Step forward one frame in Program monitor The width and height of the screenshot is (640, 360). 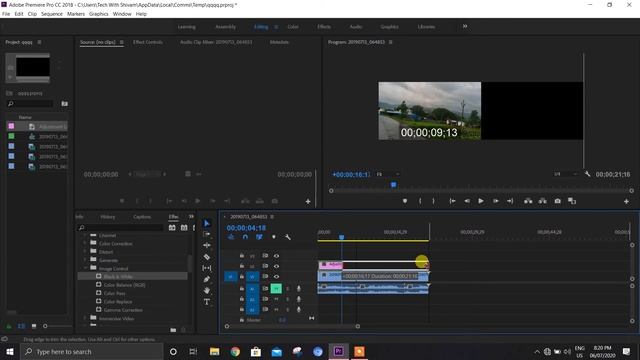[x=496, y=201]
